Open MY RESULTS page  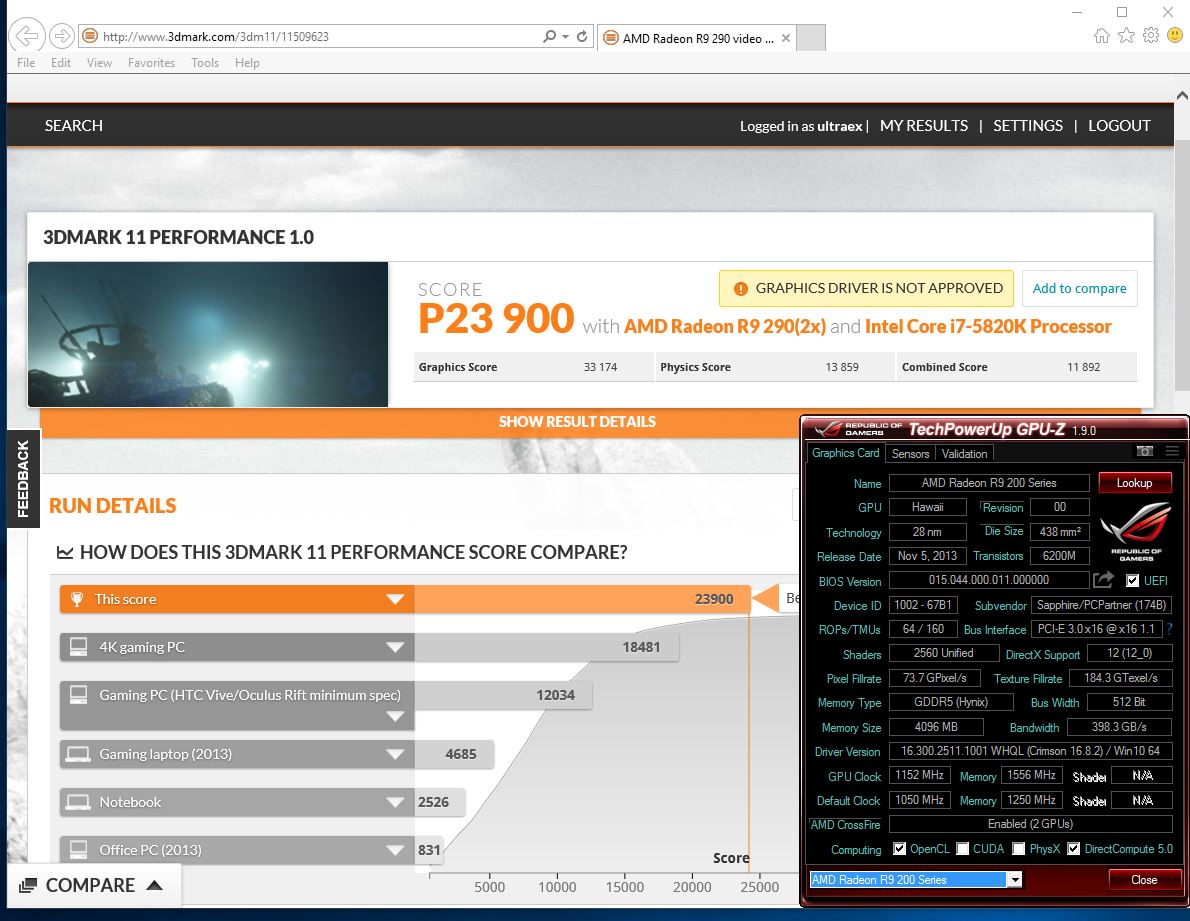tap(924, 126)
